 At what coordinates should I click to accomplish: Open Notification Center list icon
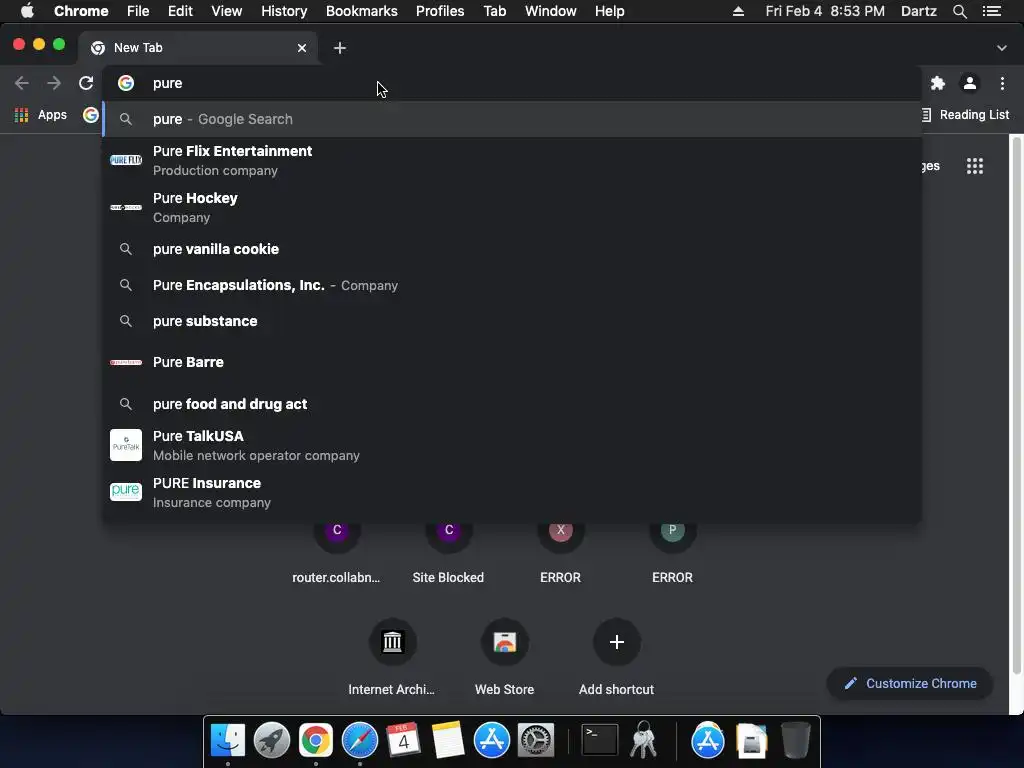(991, 11)
